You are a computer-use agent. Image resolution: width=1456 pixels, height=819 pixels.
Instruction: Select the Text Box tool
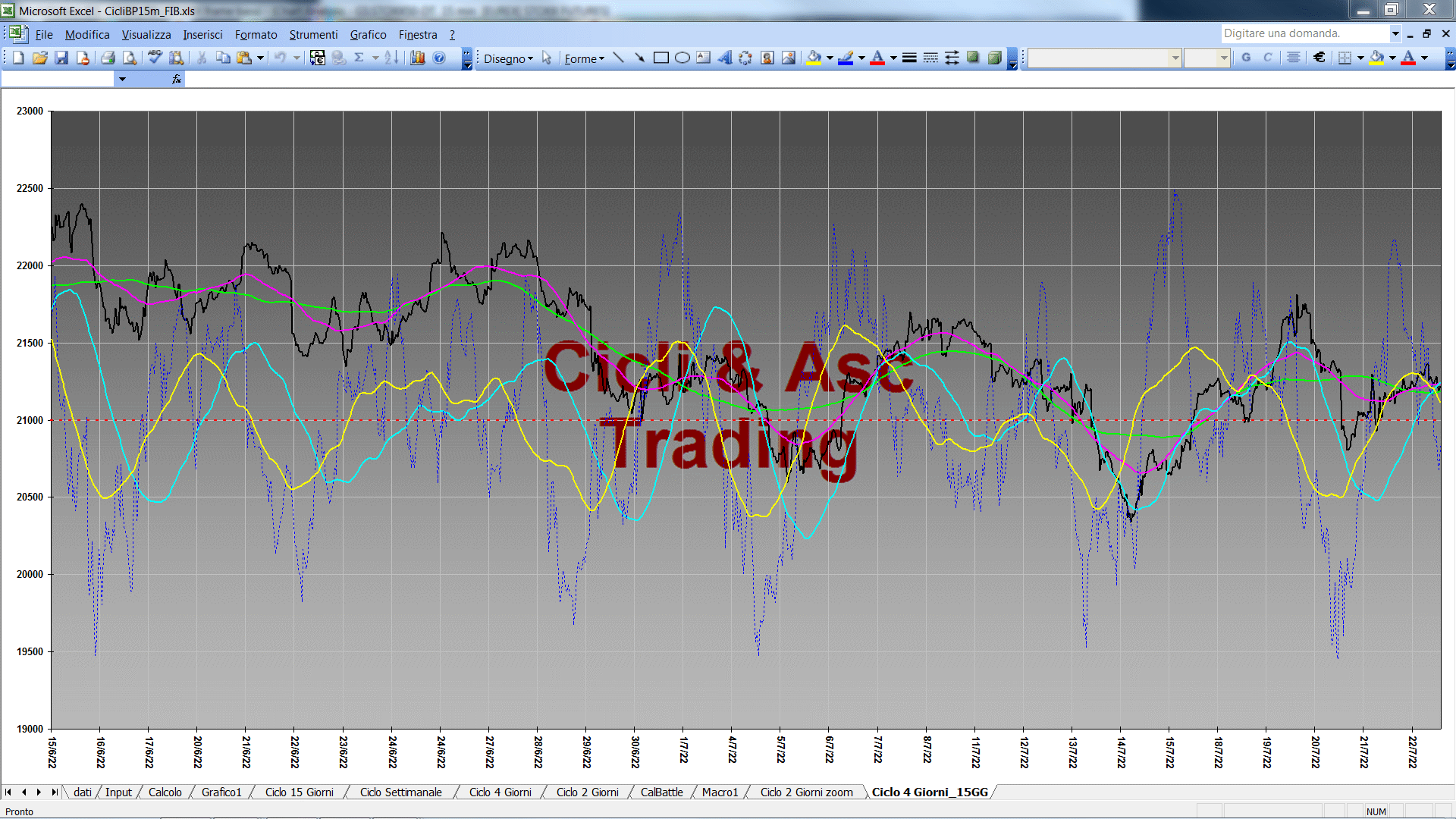click(704, 58)
